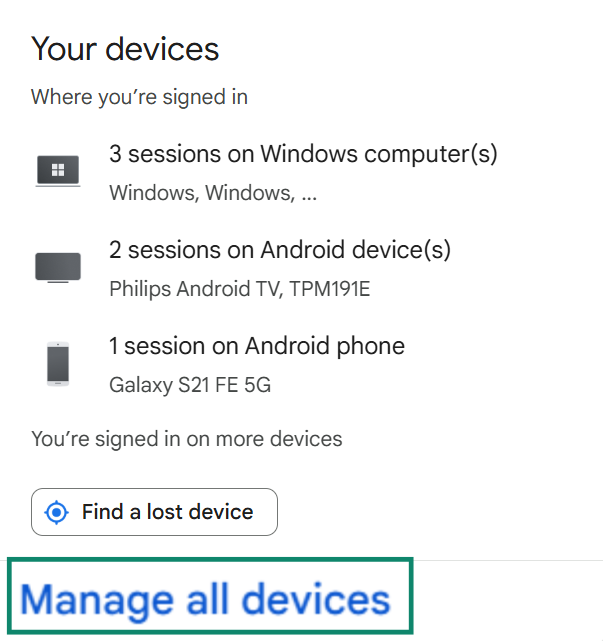Click the Android phone device icon
The height and width of the screenshot is (641, 603).
click(57, 363)
